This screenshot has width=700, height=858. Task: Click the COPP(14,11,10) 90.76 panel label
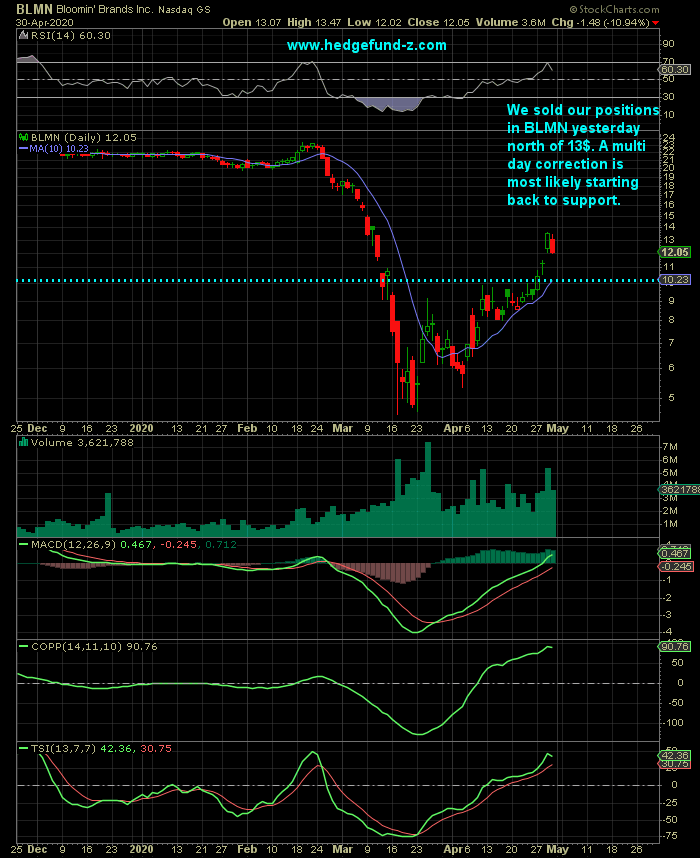click(x=94, y=647)
